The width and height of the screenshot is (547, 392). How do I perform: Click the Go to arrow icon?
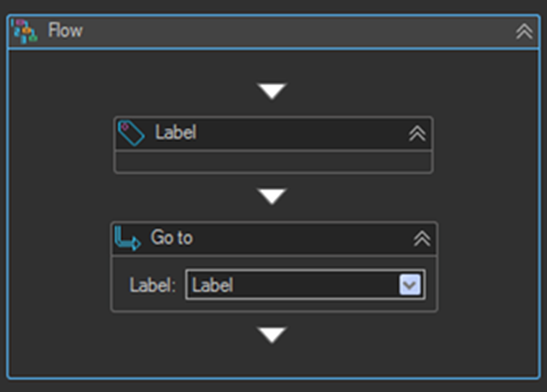(128, 238)
